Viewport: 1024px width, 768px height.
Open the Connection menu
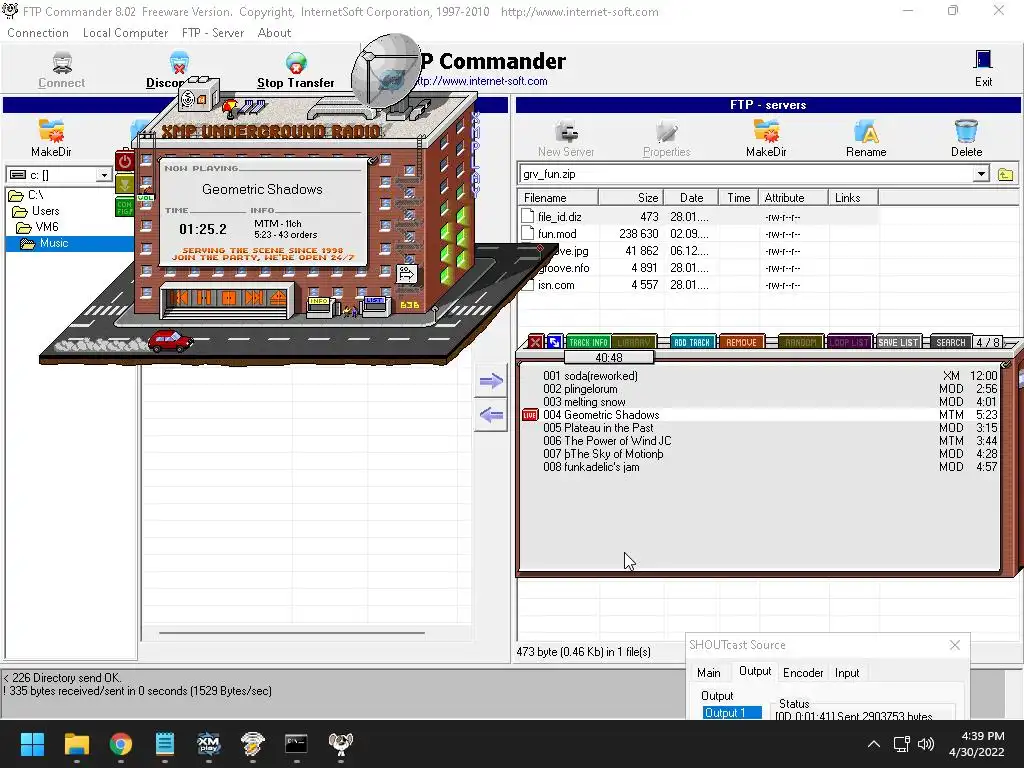pyautogui.click(x=38, y=33)
